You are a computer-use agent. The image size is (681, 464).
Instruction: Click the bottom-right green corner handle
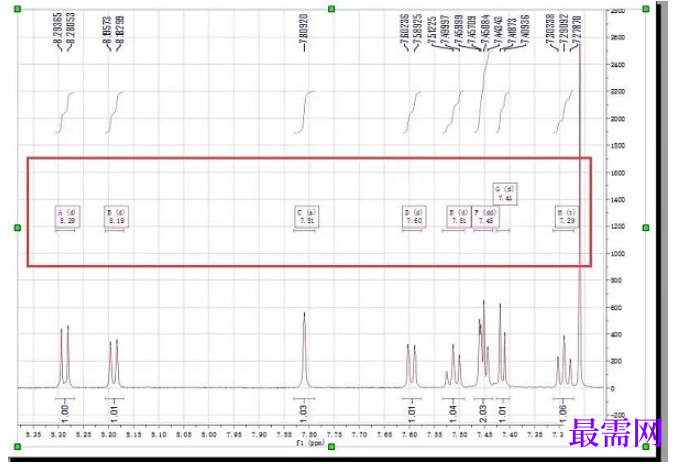[x=646, y=446]
